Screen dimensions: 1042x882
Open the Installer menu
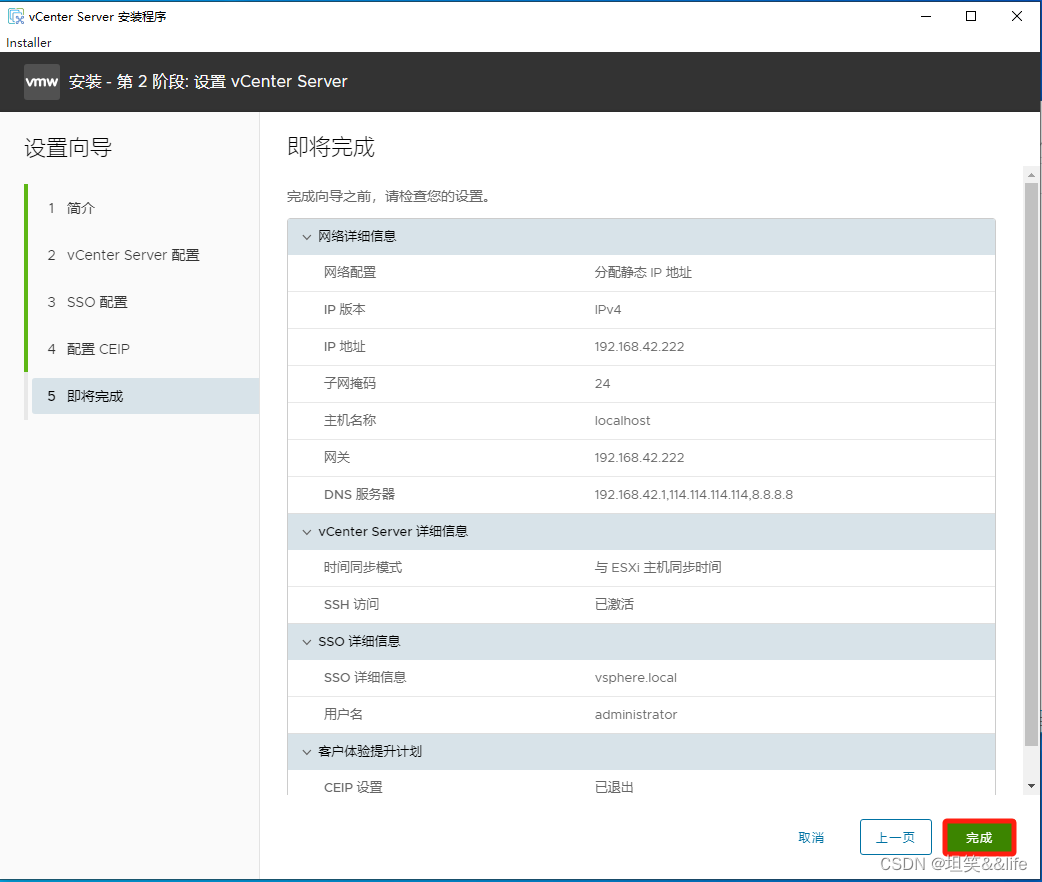(x=29, y=43)
